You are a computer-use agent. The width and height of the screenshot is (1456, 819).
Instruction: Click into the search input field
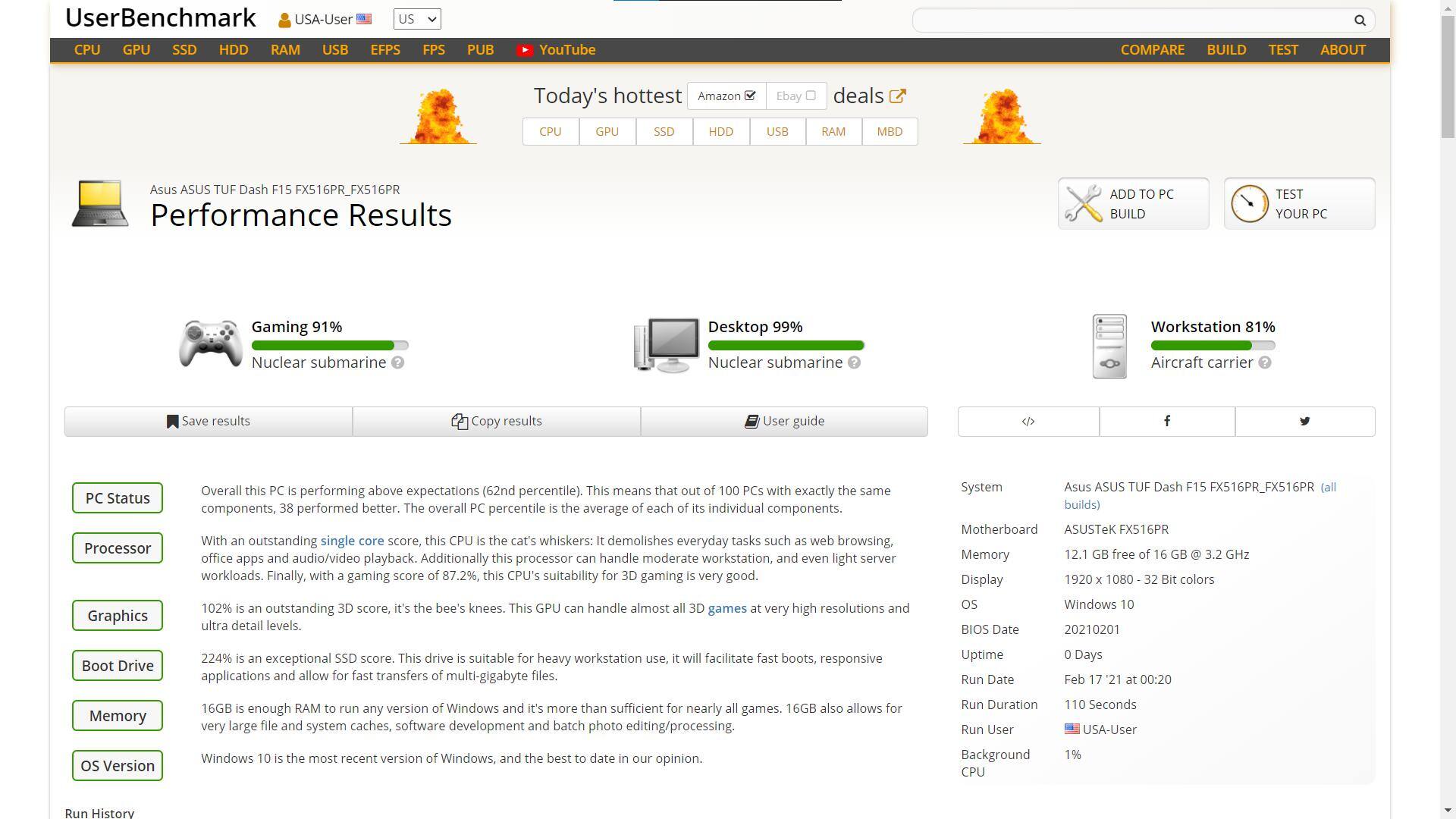click(1130, 20)
